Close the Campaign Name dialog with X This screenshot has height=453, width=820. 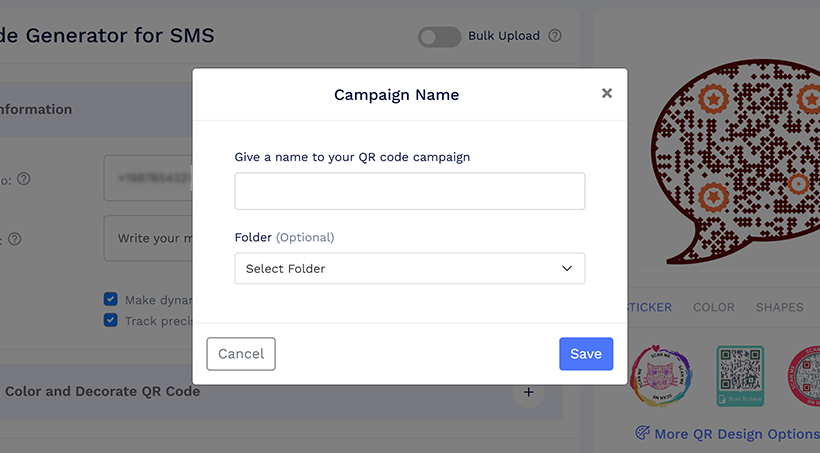point(607,93)
